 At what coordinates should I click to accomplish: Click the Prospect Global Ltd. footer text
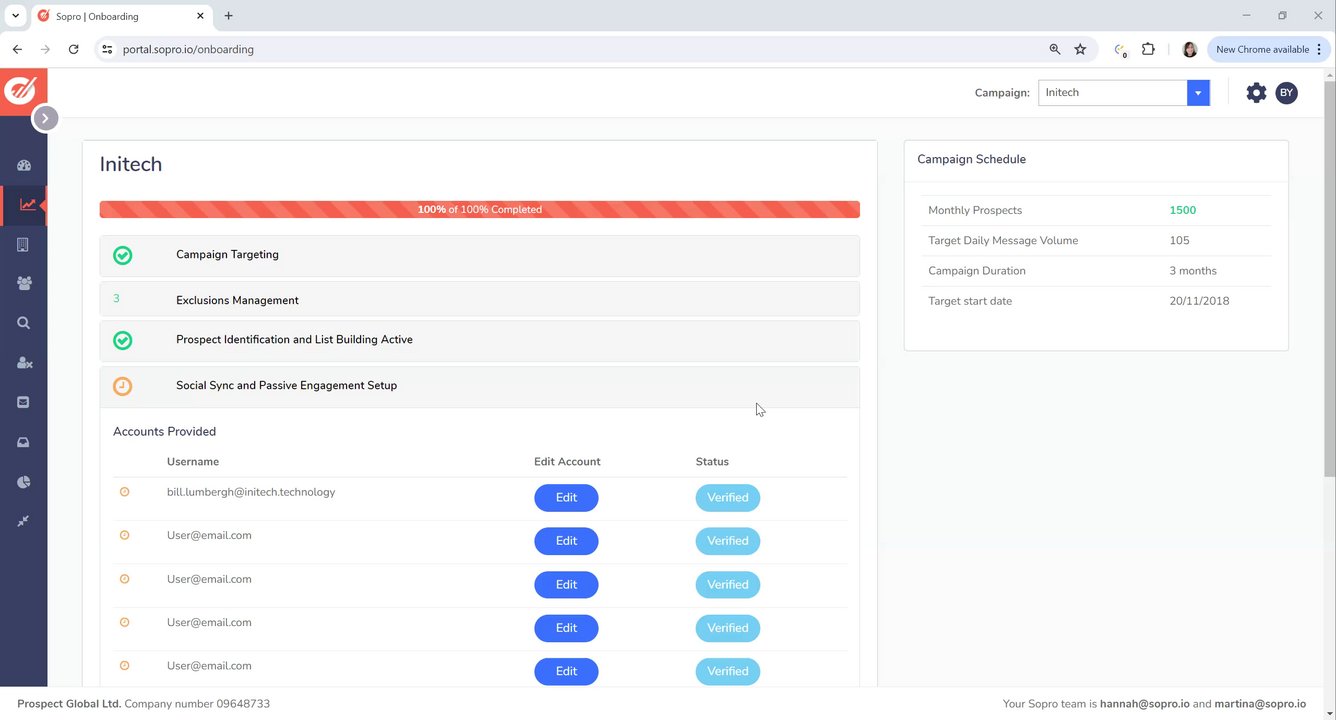tap(69, 704)
